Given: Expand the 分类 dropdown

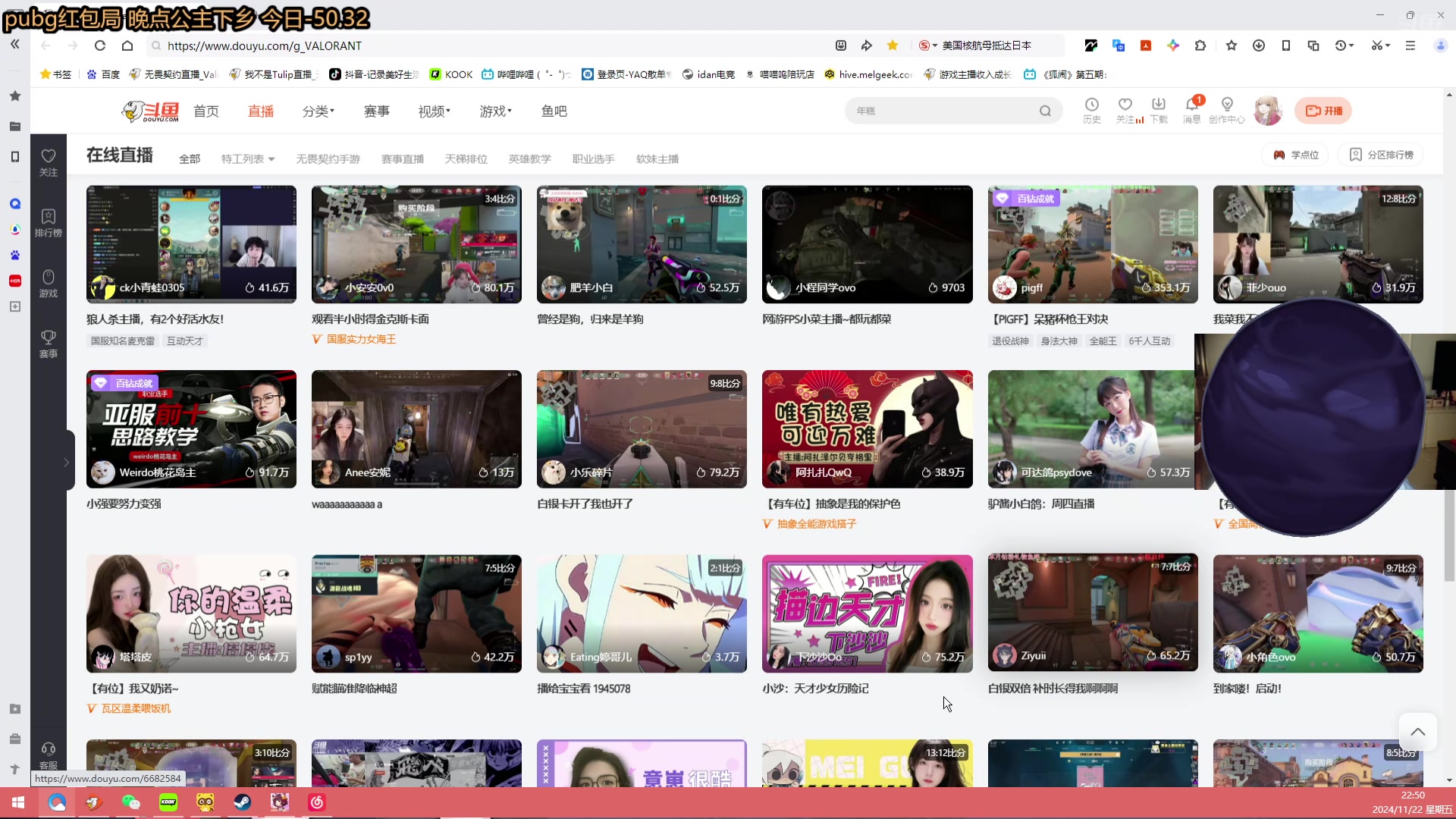Looking at the screenshot, I should (x=318, y=111).
